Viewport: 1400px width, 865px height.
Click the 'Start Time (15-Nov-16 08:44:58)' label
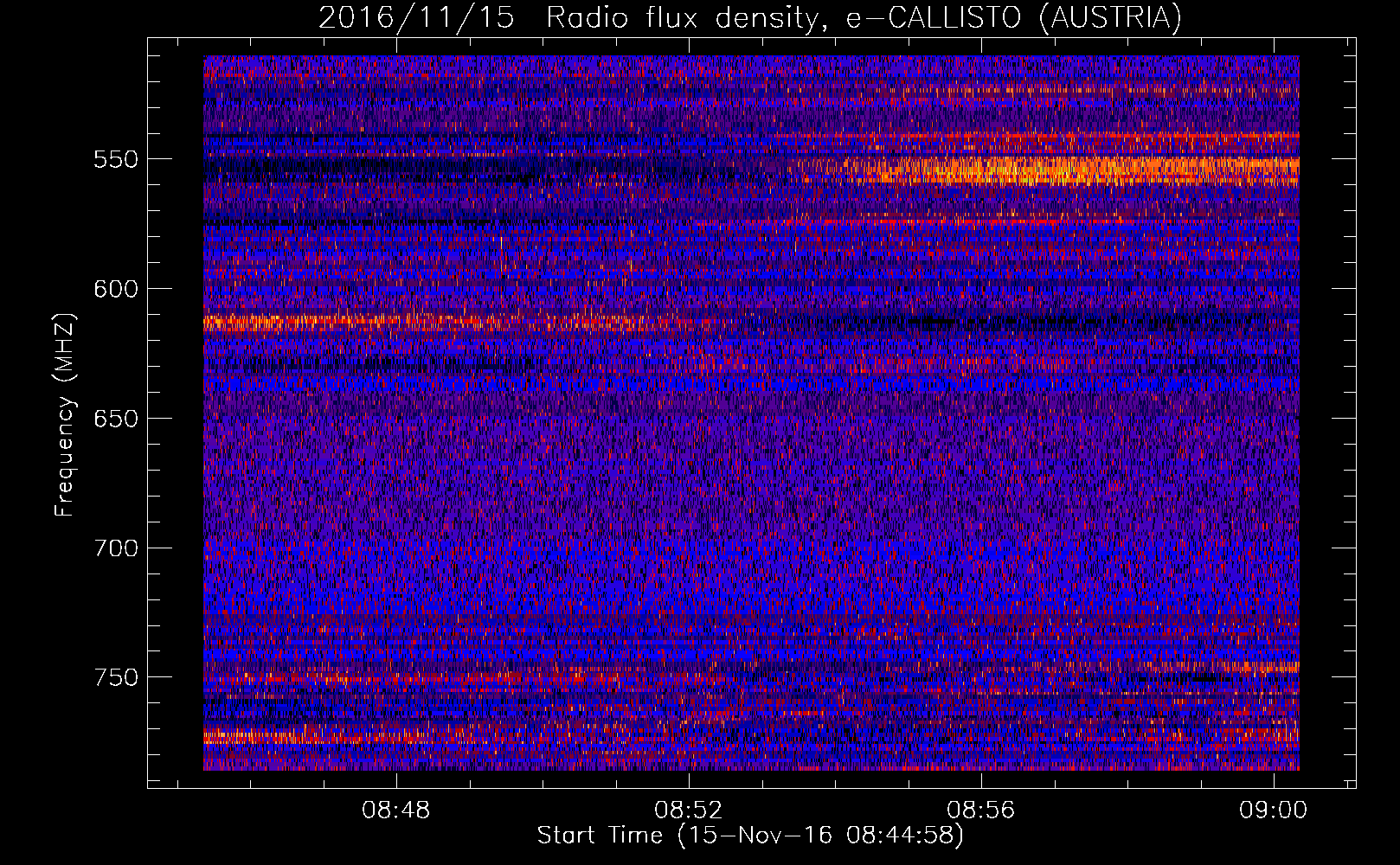click(750, 836)
